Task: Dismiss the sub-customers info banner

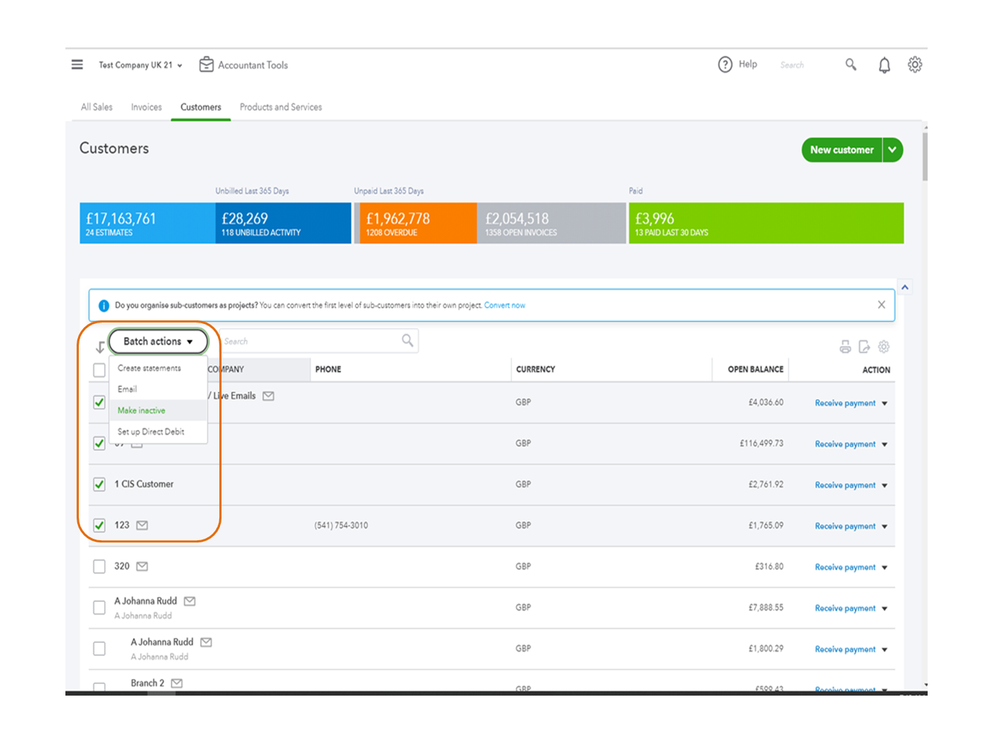Action: 881,304
